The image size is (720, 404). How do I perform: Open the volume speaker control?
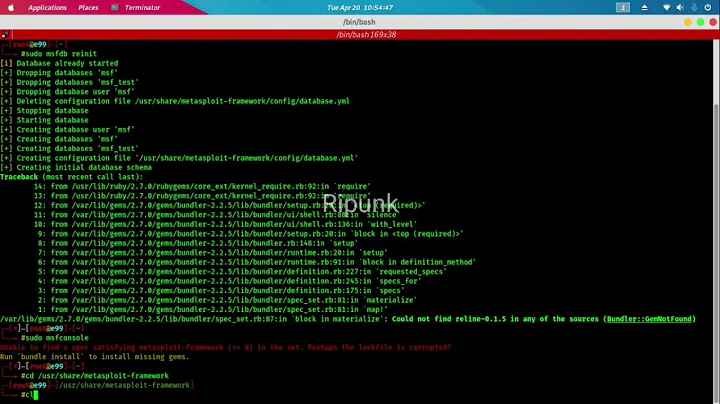pyautogui.click(x=680, y=7)
